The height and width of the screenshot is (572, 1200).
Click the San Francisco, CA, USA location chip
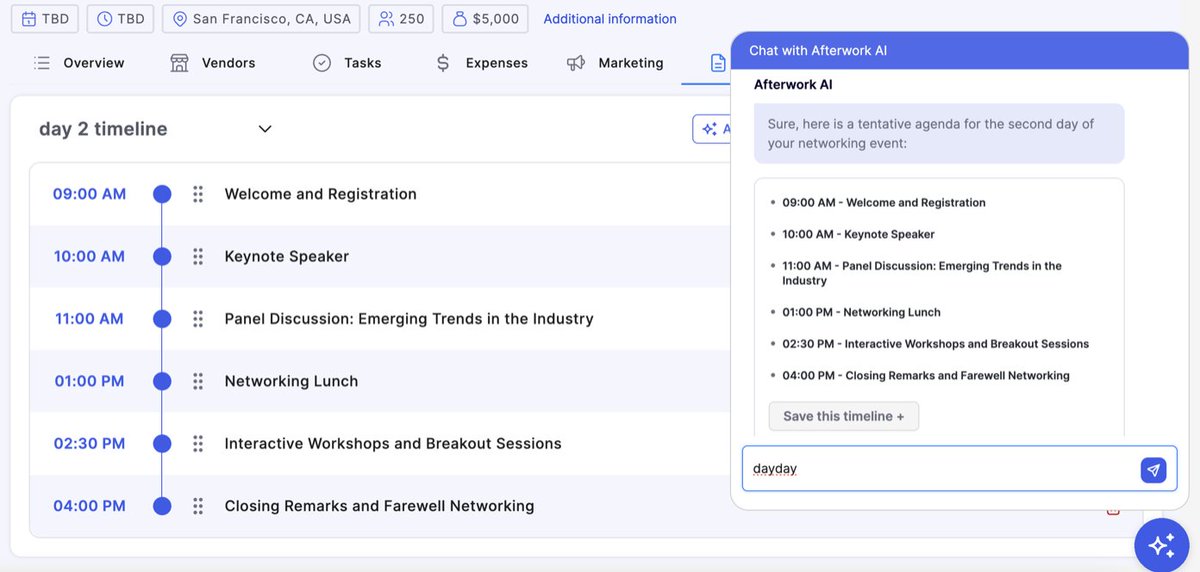[261, 19]
